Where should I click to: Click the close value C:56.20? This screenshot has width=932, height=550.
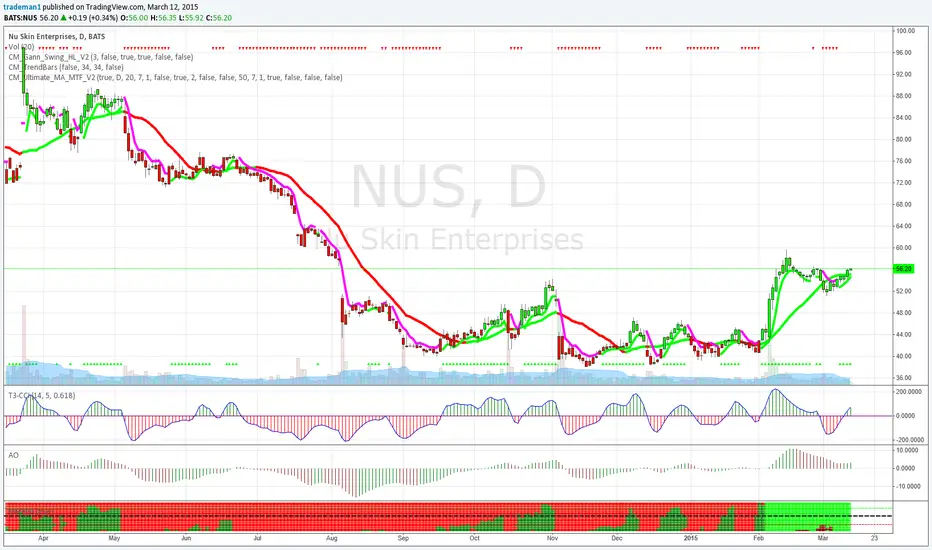[218, 18]
